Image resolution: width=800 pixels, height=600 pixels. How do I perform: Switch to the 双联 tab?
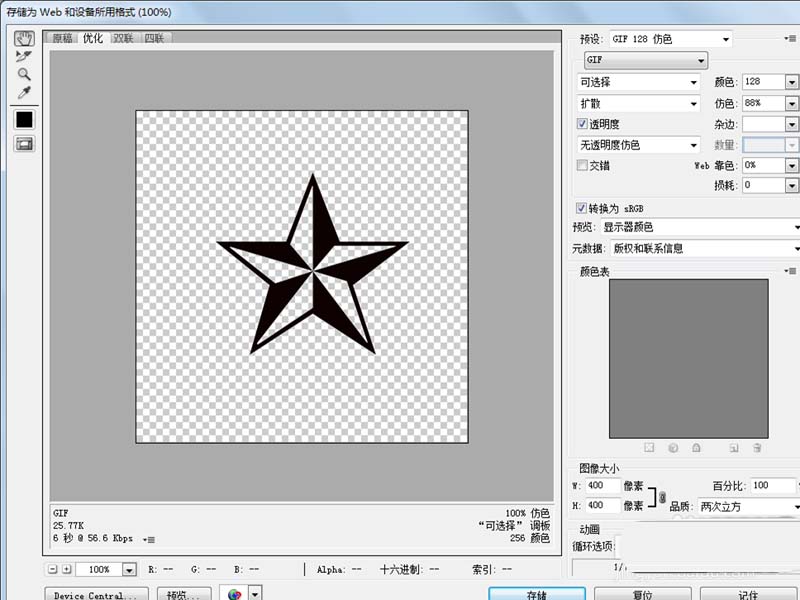[x=123, y=38]
